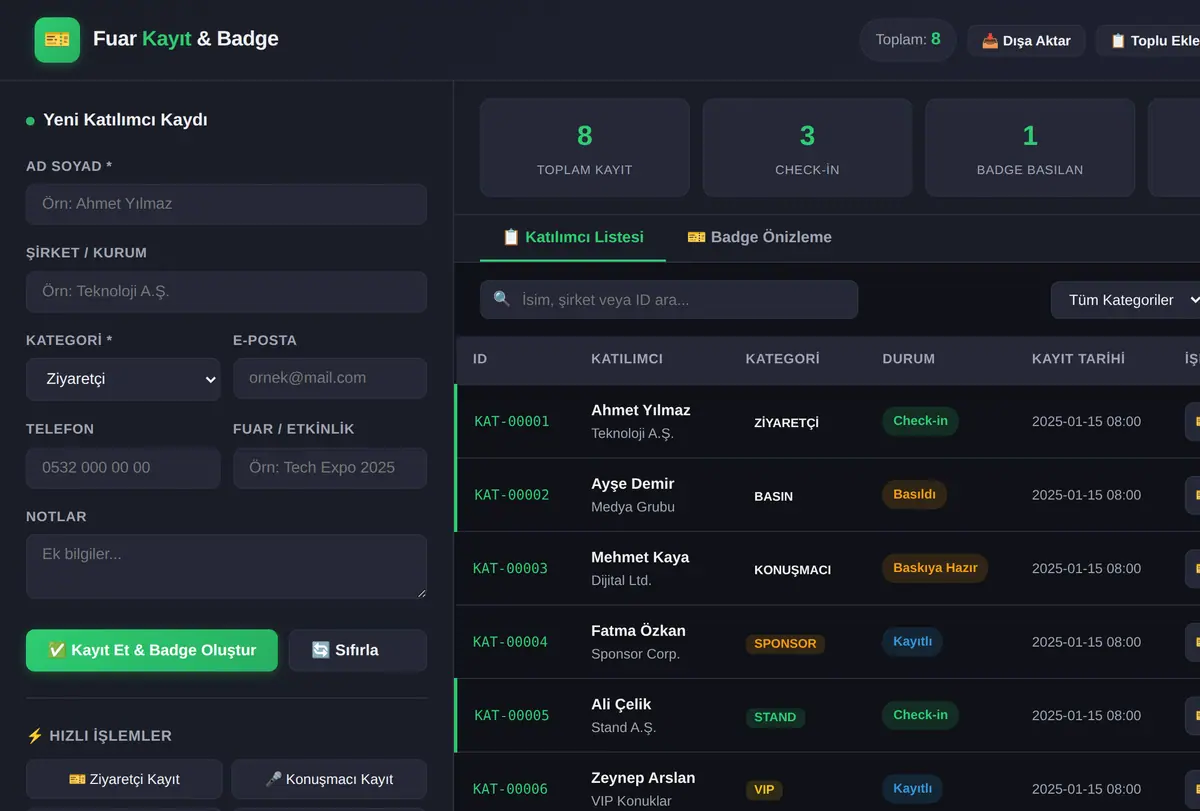Click the green ticket logo icon
Screen dimensions: 1200x811
[x=57, y=40]
